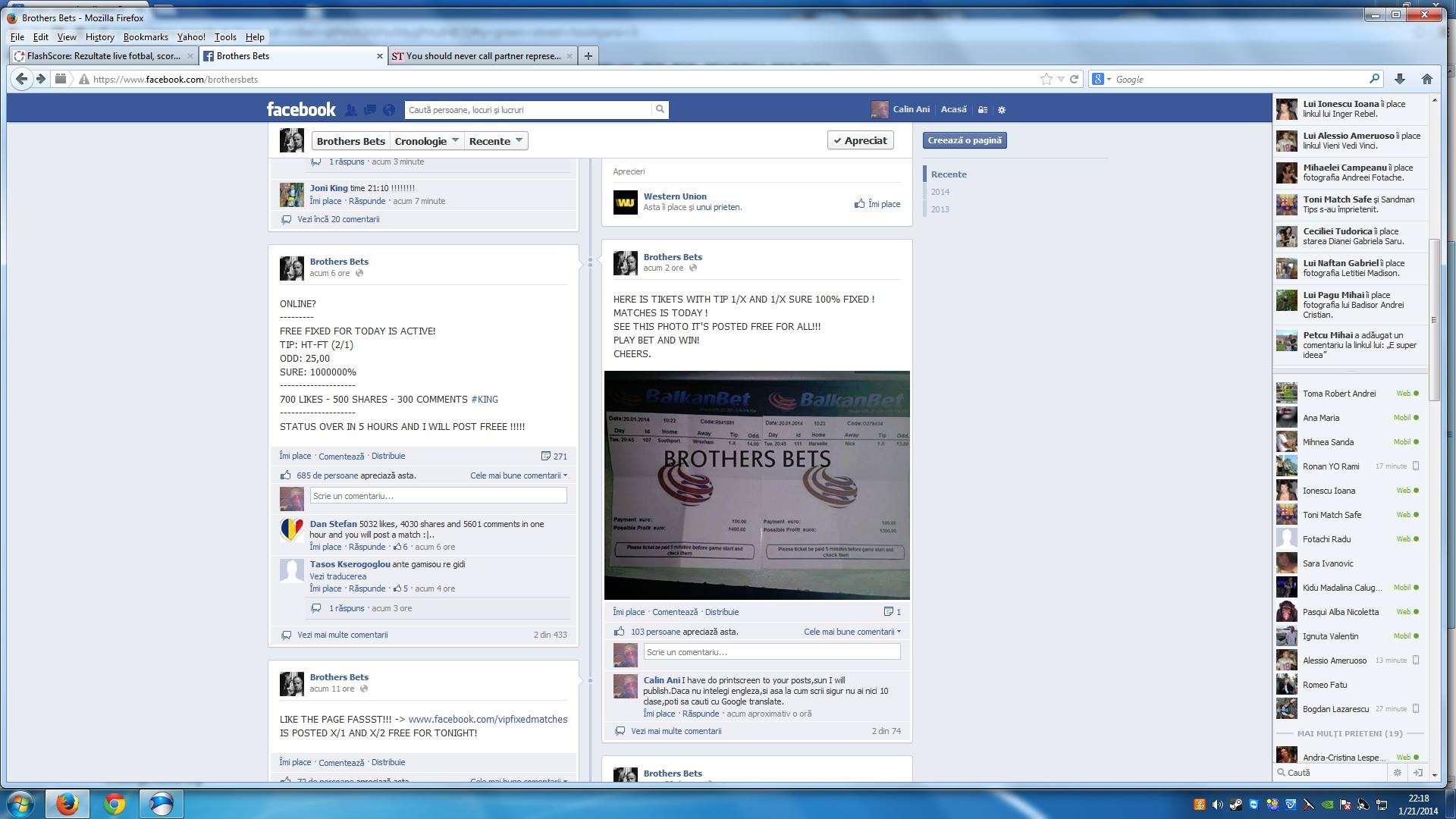Open the Firefox downloads arrow icon
This screenshot has height=819, width=1456.
(1400, 79)
